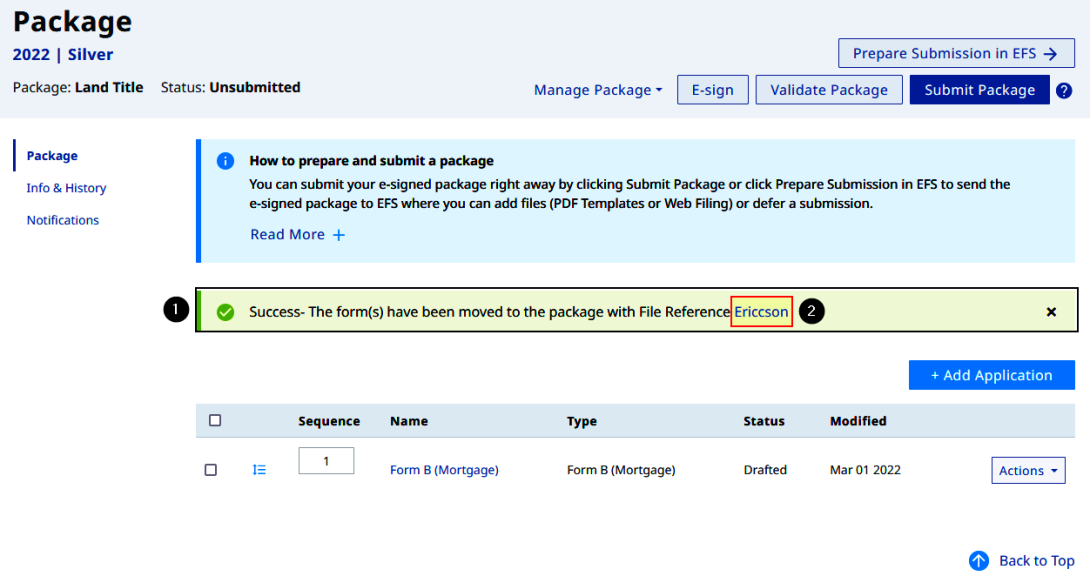Click the circled numeral 1 annotation marker

(175, 310)
